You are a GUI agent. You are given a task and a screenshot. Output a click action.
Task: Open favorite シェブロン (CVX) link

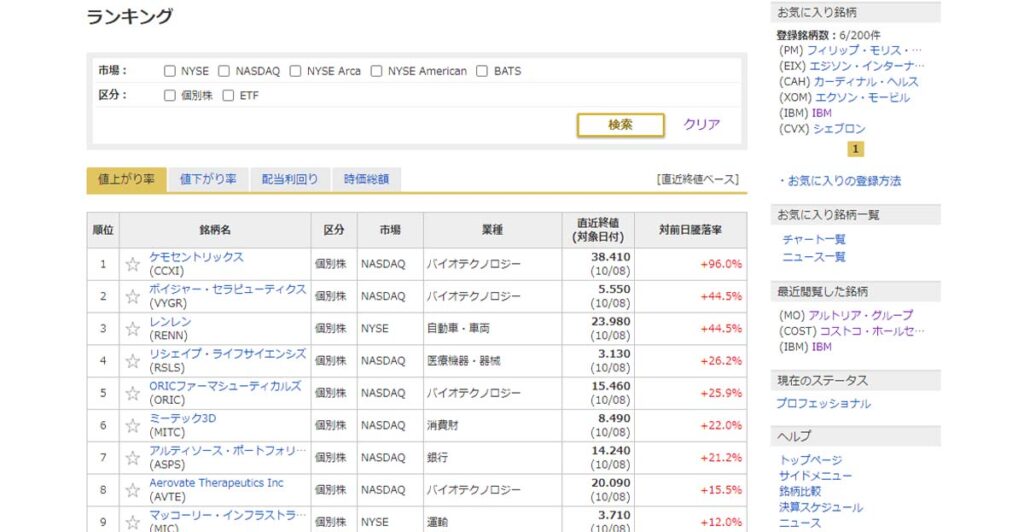[839, 129]
